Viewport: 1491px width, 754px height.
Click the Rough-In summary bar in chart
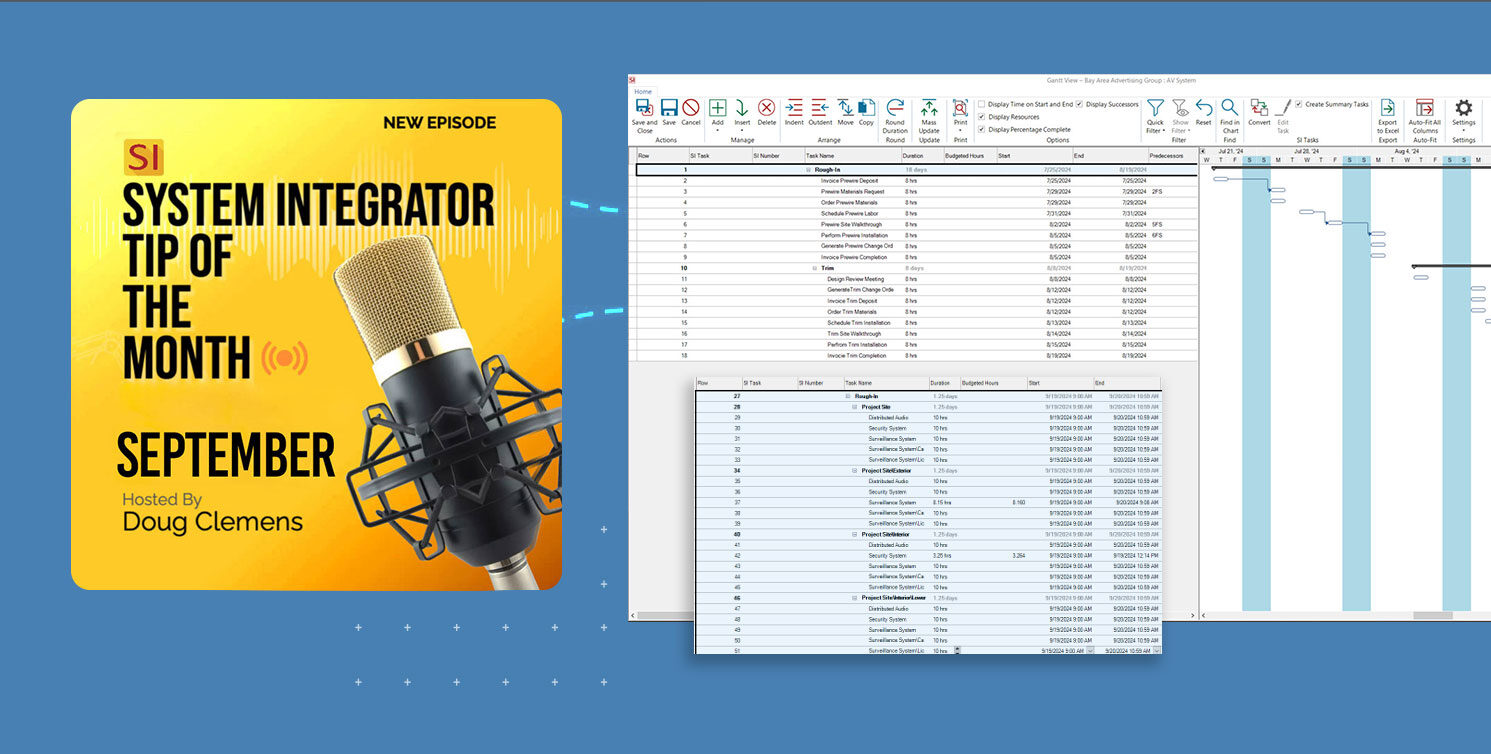pyautogui.click(x=1350, y=168)
